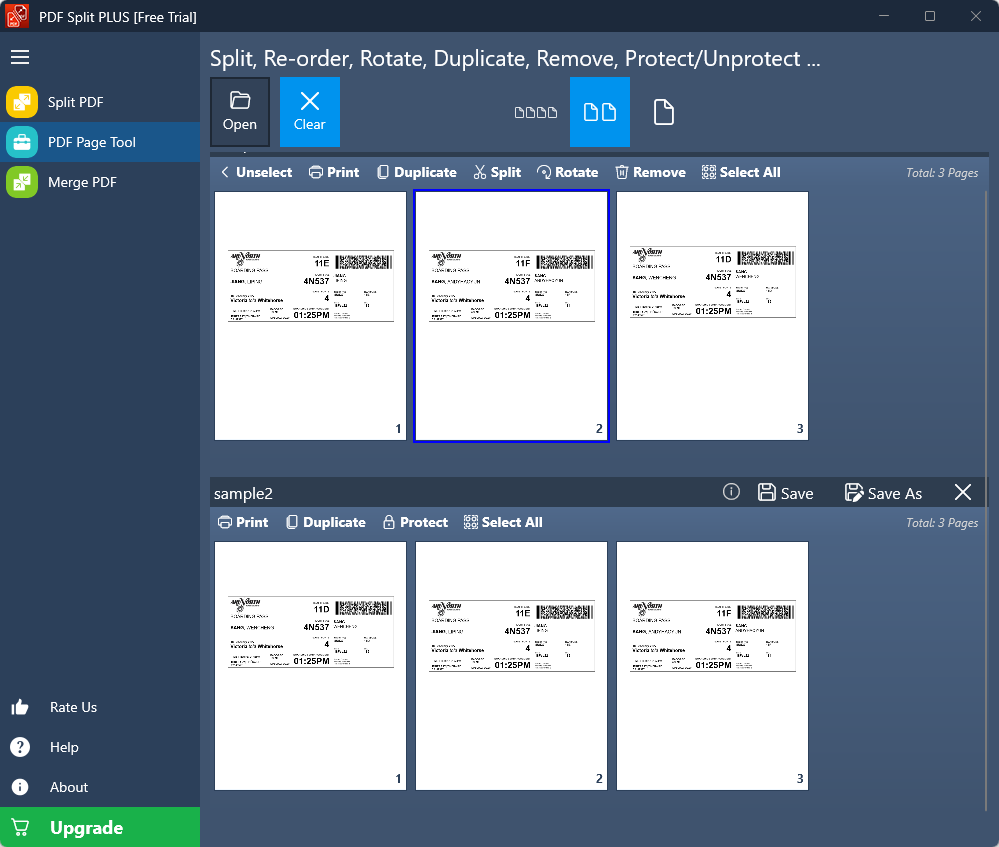Protect the sample2 PDF

coord(415,522)
